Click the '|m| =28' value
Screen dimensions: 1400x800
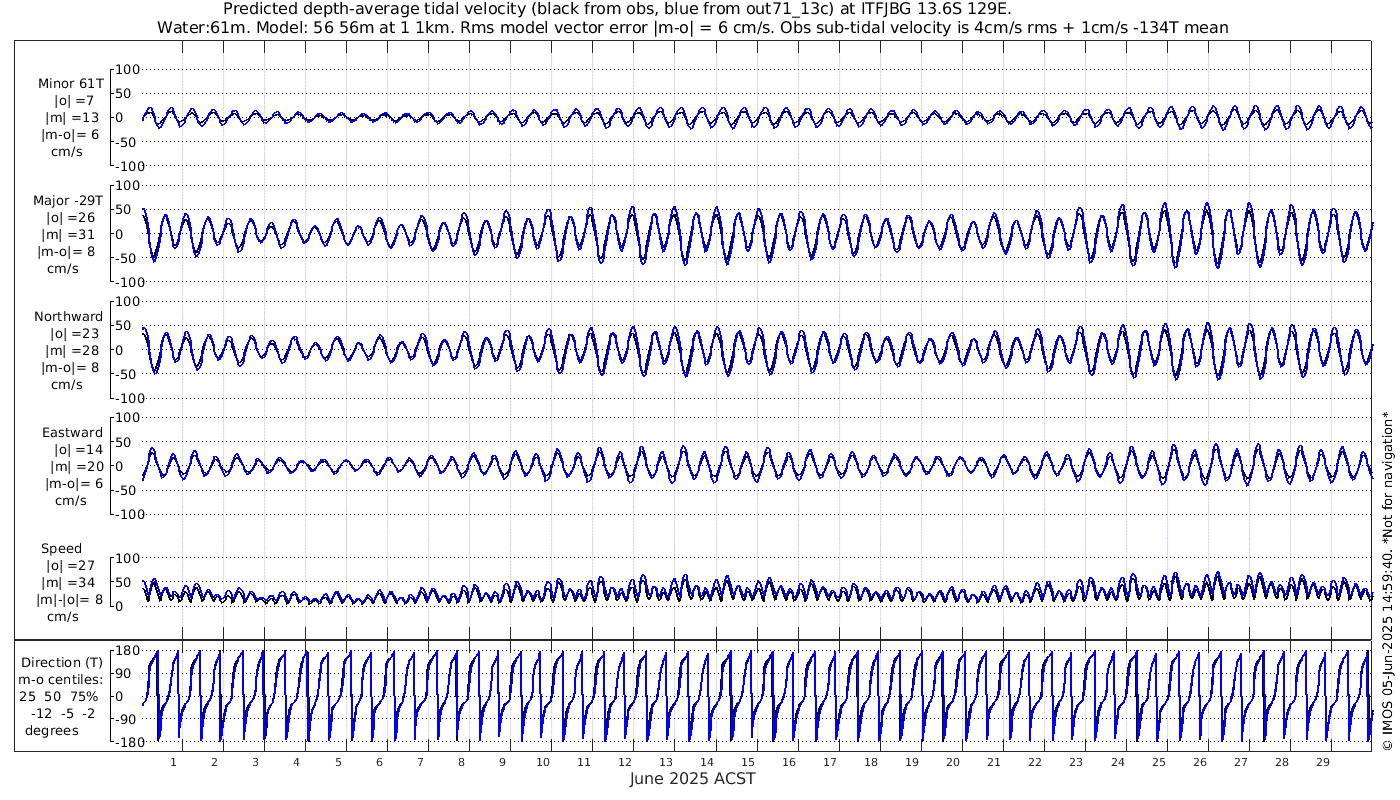[72, 350]
